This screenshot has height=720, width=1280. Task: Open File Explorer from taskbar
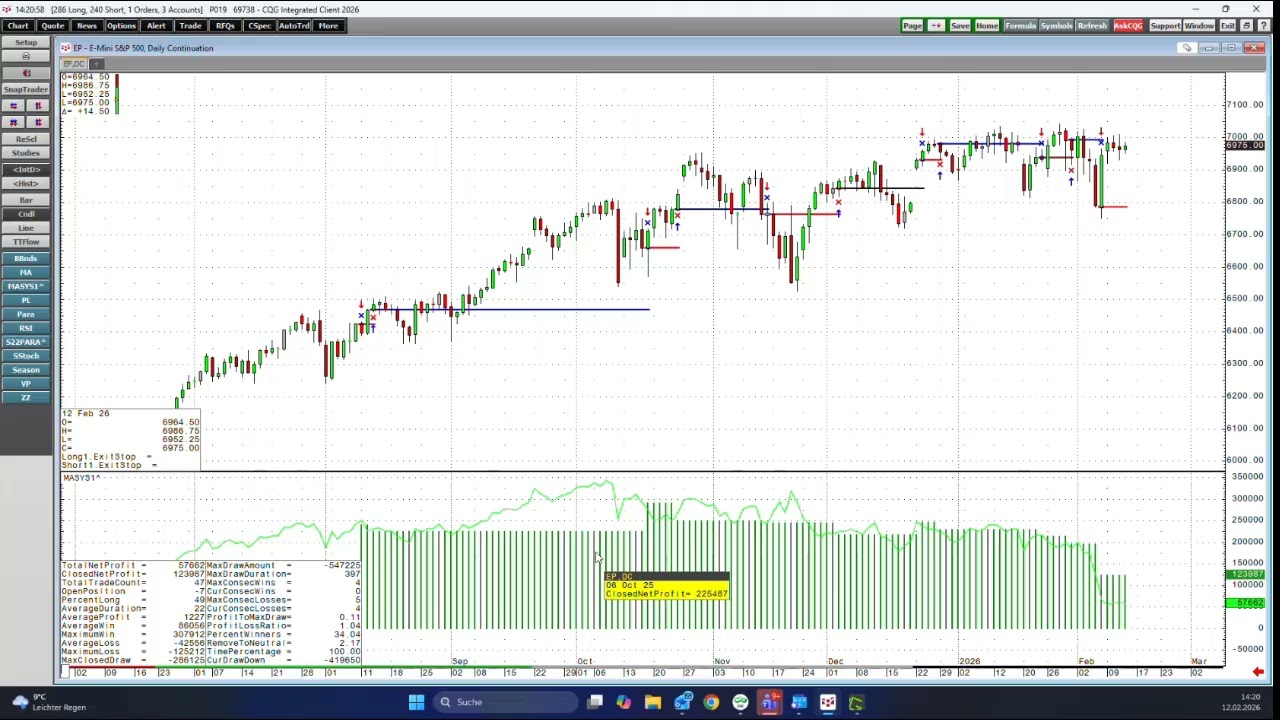pyautogui.click(x=653, y=702)
